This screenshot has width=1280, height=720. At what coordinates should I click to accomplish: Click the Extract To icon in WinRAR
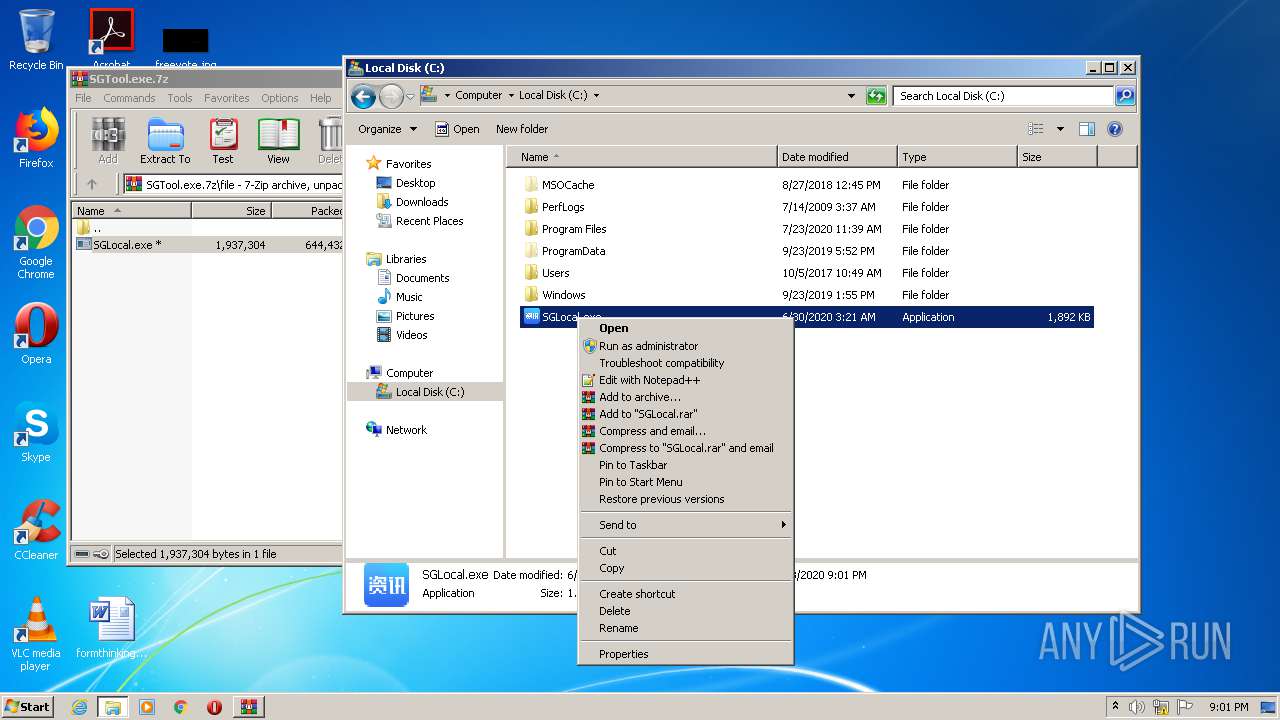(165, 140)
